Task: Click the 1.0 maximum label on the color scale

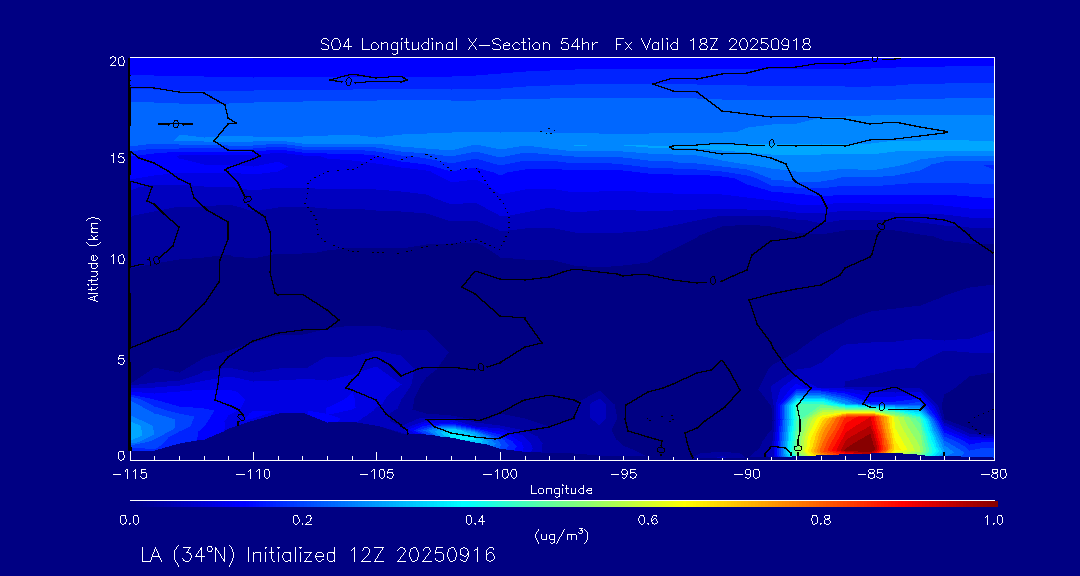Action: click(993, 520)
